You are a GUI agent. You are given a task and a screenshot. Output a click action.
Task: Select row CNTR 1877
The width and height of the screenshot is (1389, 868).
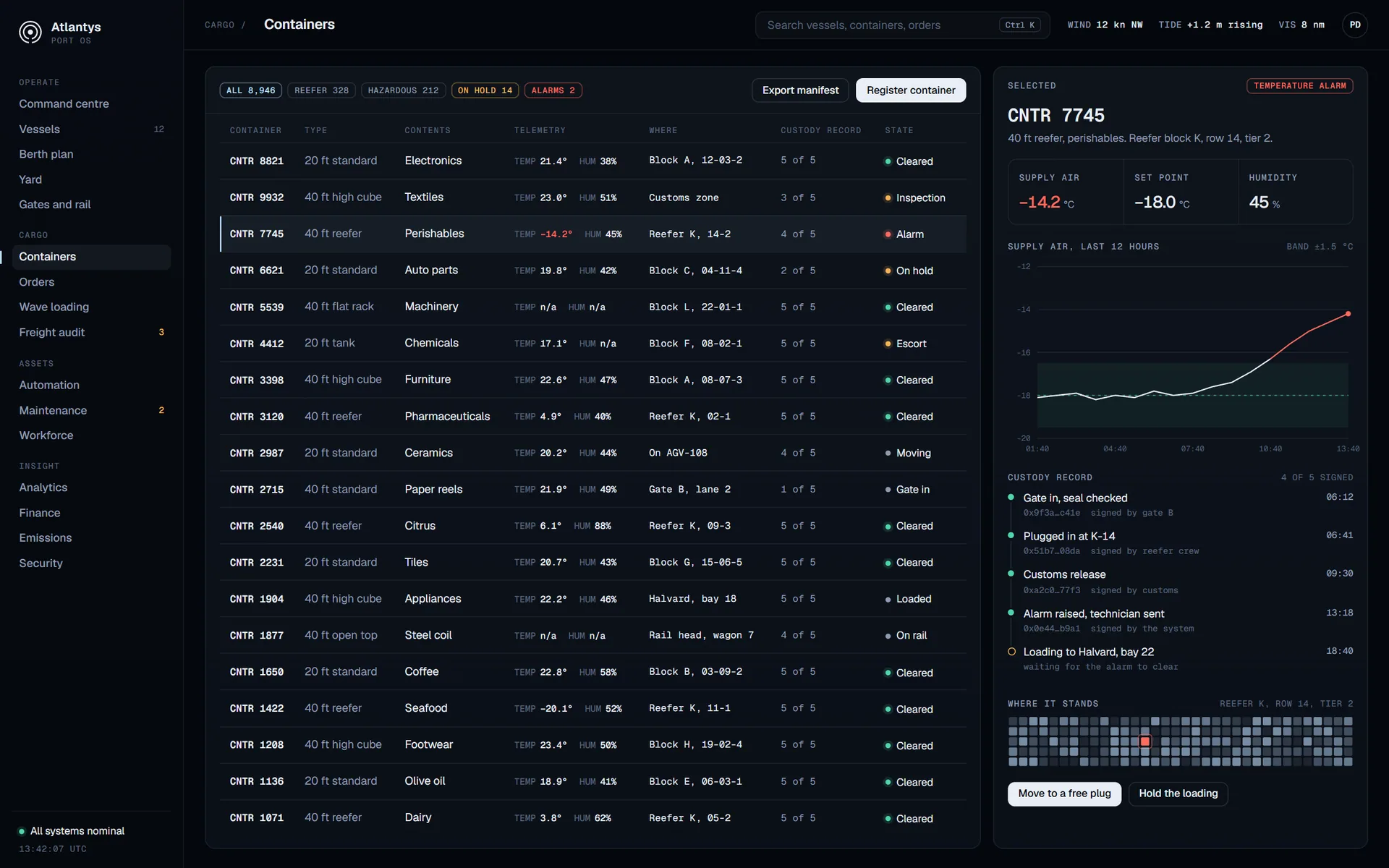(x=592, y=635)
